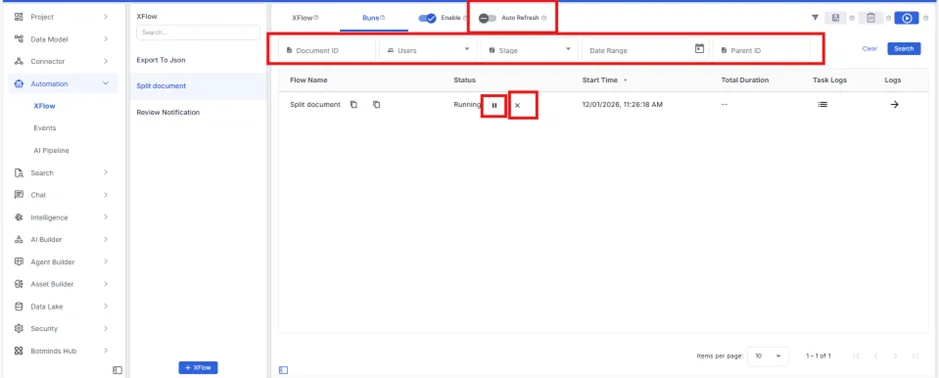
Task: Go to the last page of results
Action: coord(915,356)
